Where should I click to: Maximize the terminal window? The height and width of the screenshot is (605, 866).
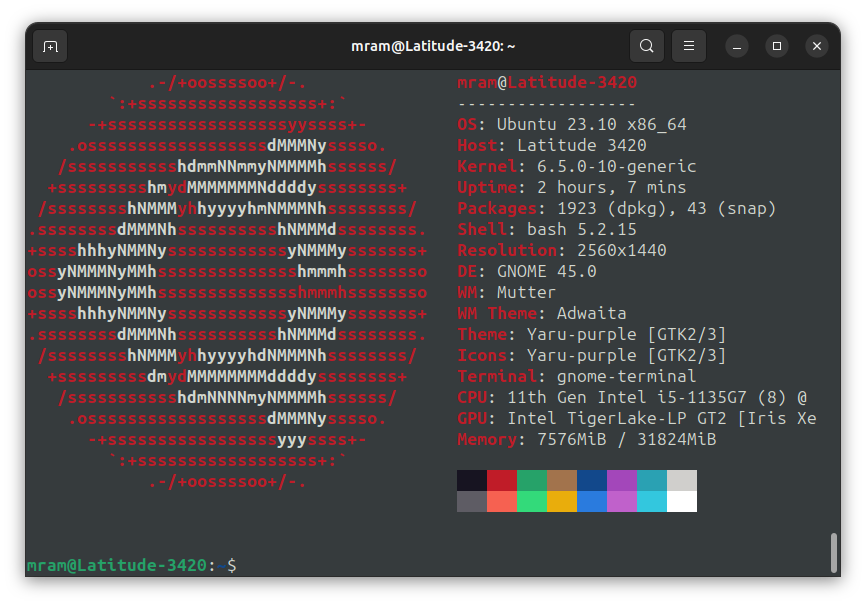pos(777,46)
